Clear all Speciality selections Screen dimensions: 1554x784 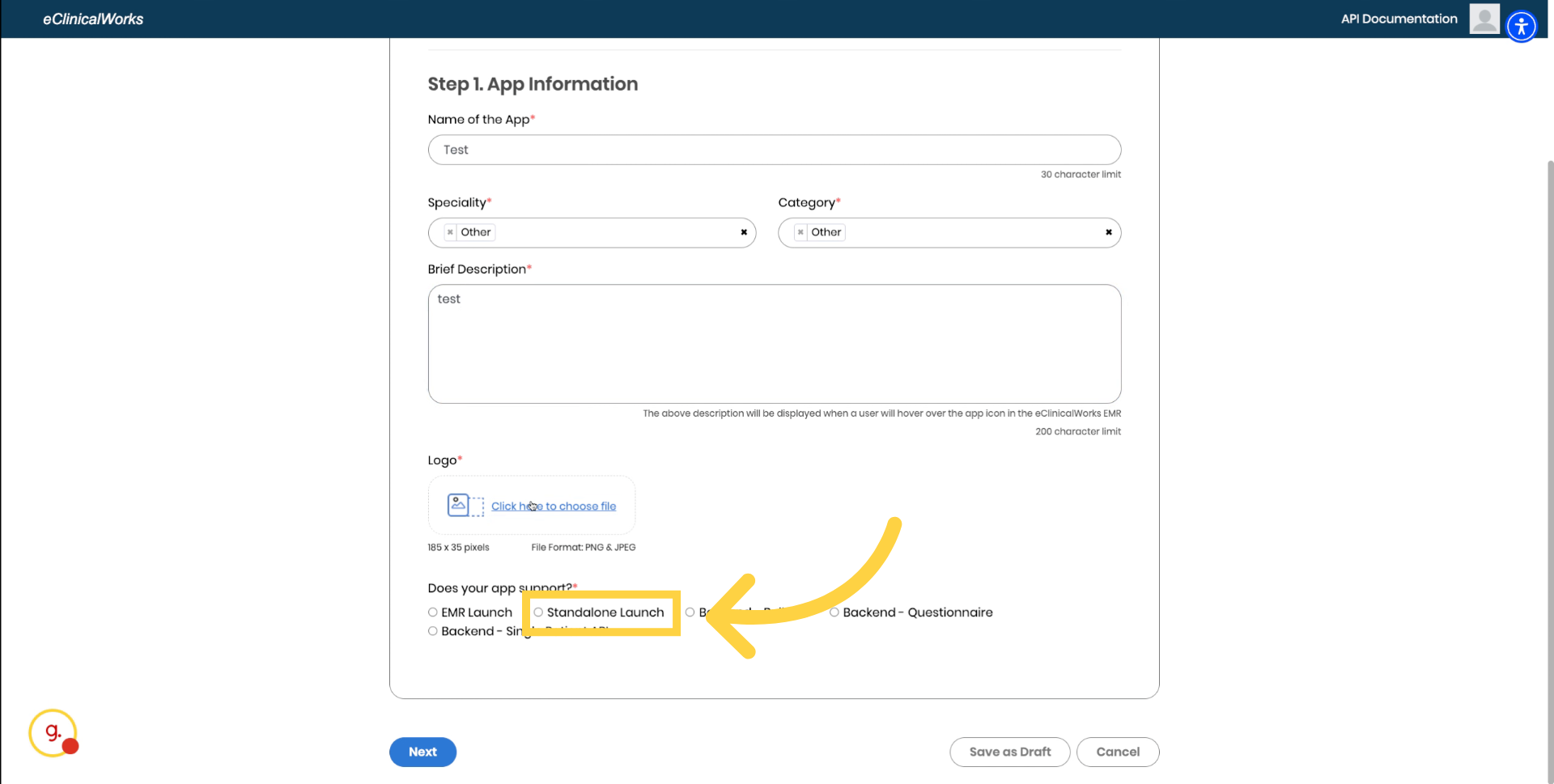click(744, 232)
